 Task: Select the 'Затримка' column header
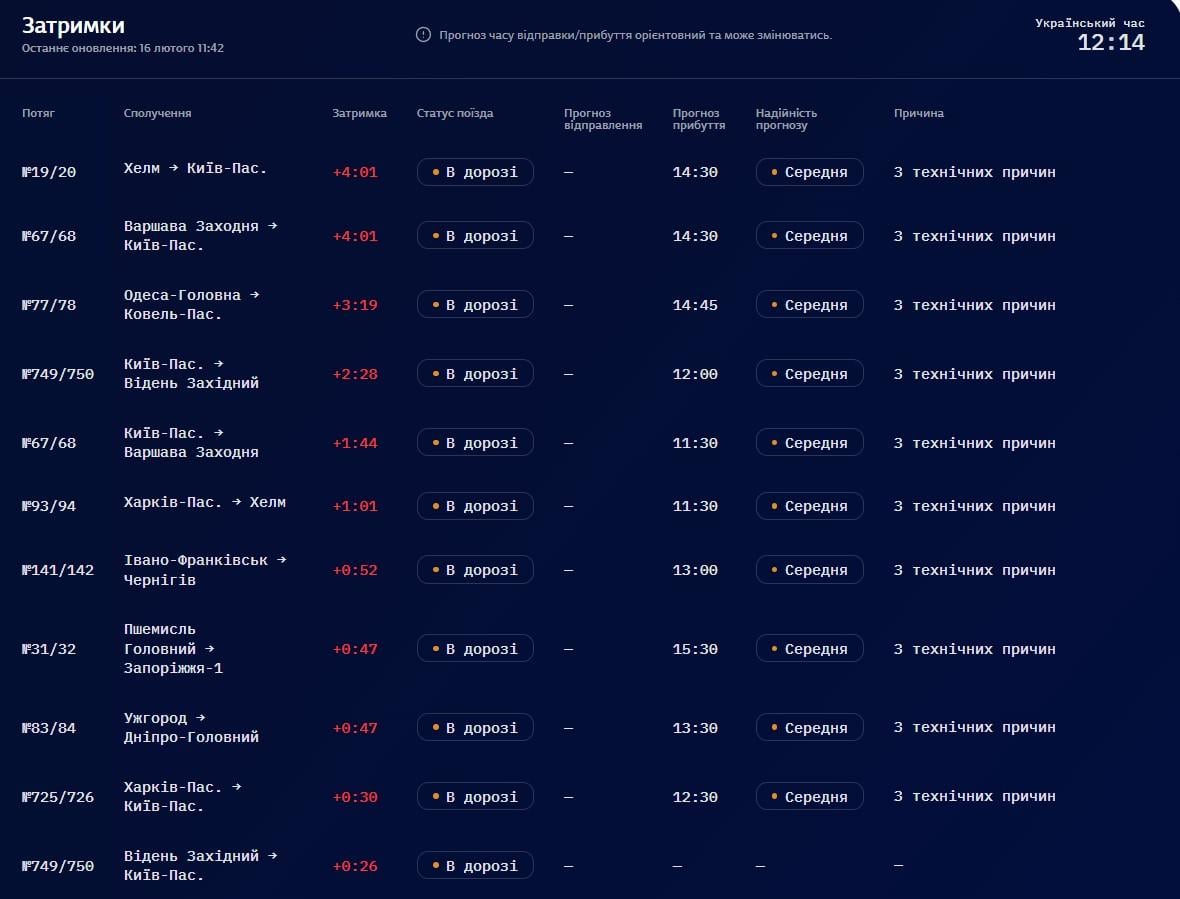[359, 113]
